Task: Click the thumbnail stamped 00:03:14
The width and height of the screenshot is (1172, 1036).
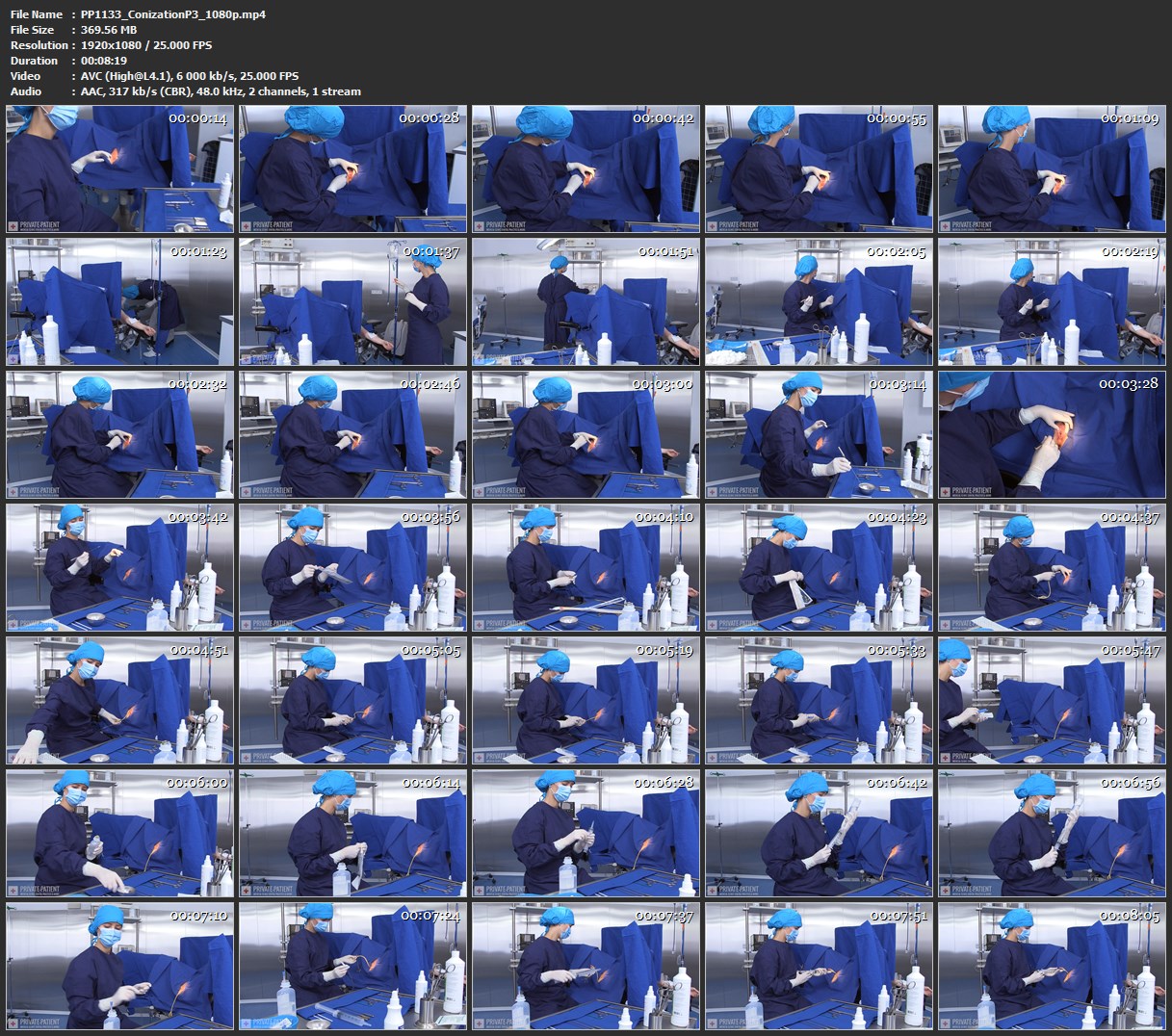Action: [819, 435]
